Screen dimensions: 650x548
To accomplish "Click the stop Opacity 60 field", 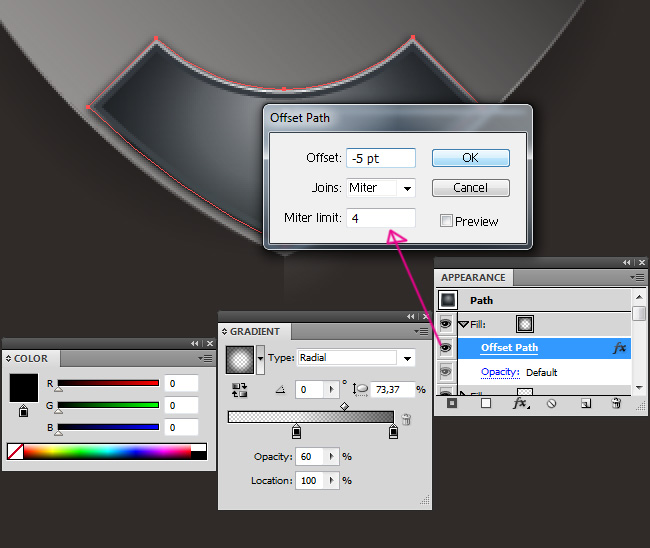I will (309, 456).
